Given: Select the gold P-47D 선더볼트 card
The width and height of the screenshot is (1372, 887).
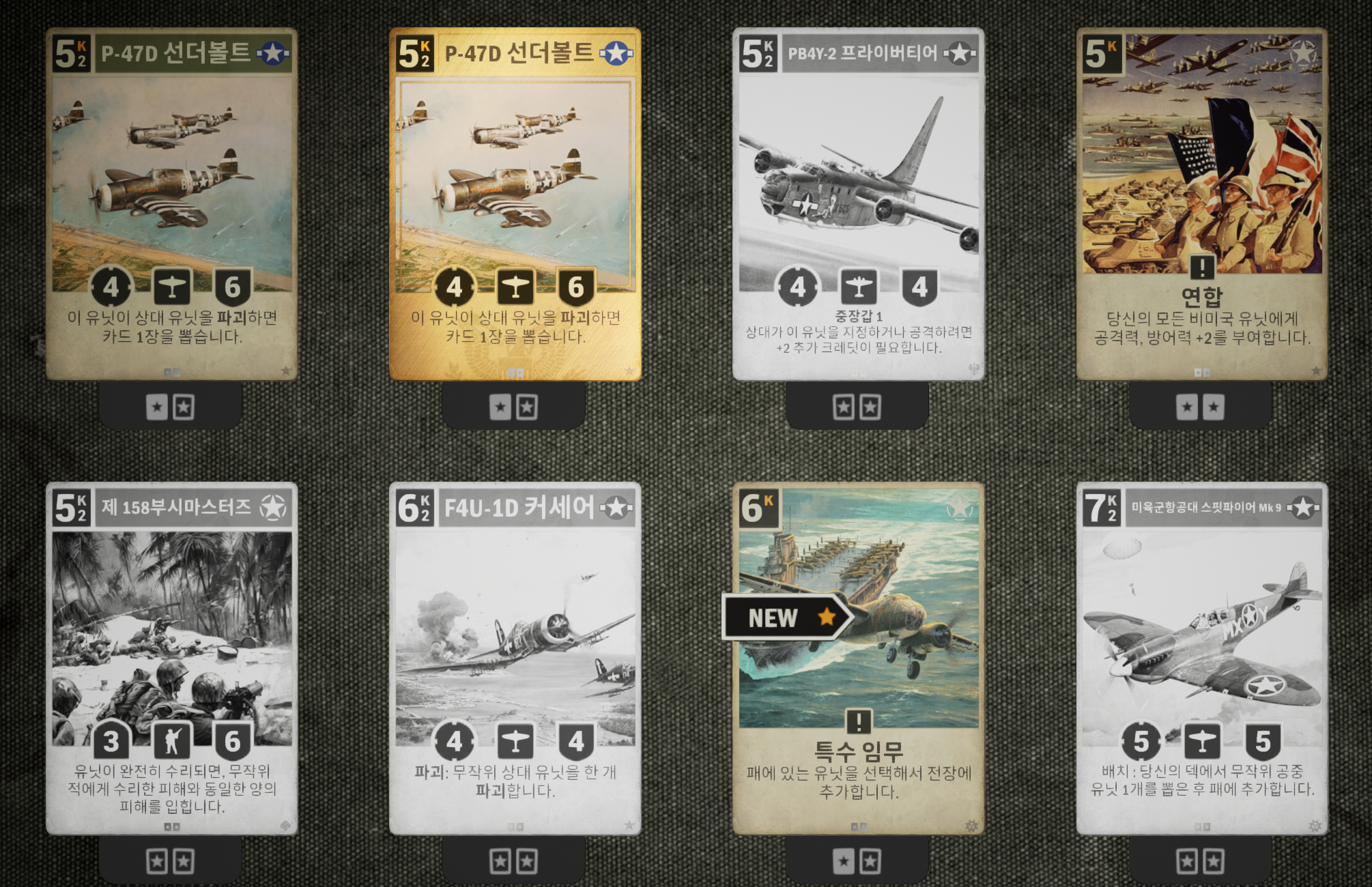Looking at the screenshot, I should [515, 204].
